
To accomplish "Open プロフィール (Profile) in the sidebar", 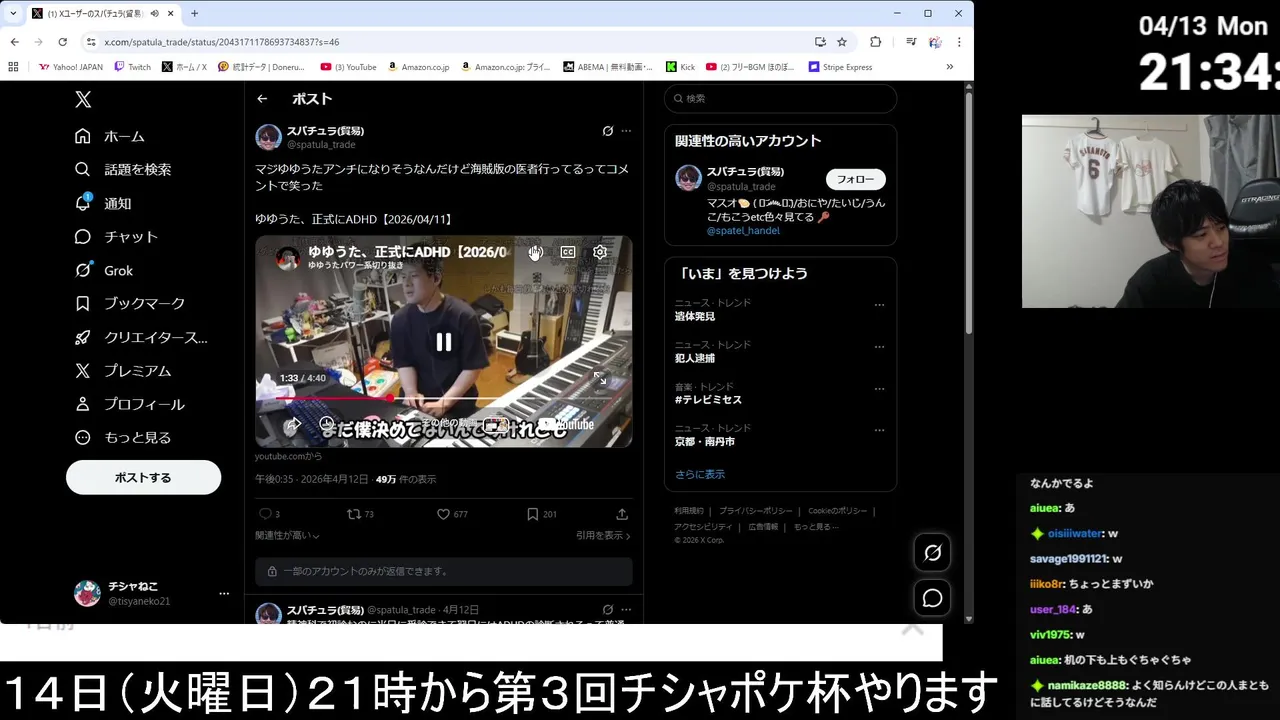I will point(130,404).
